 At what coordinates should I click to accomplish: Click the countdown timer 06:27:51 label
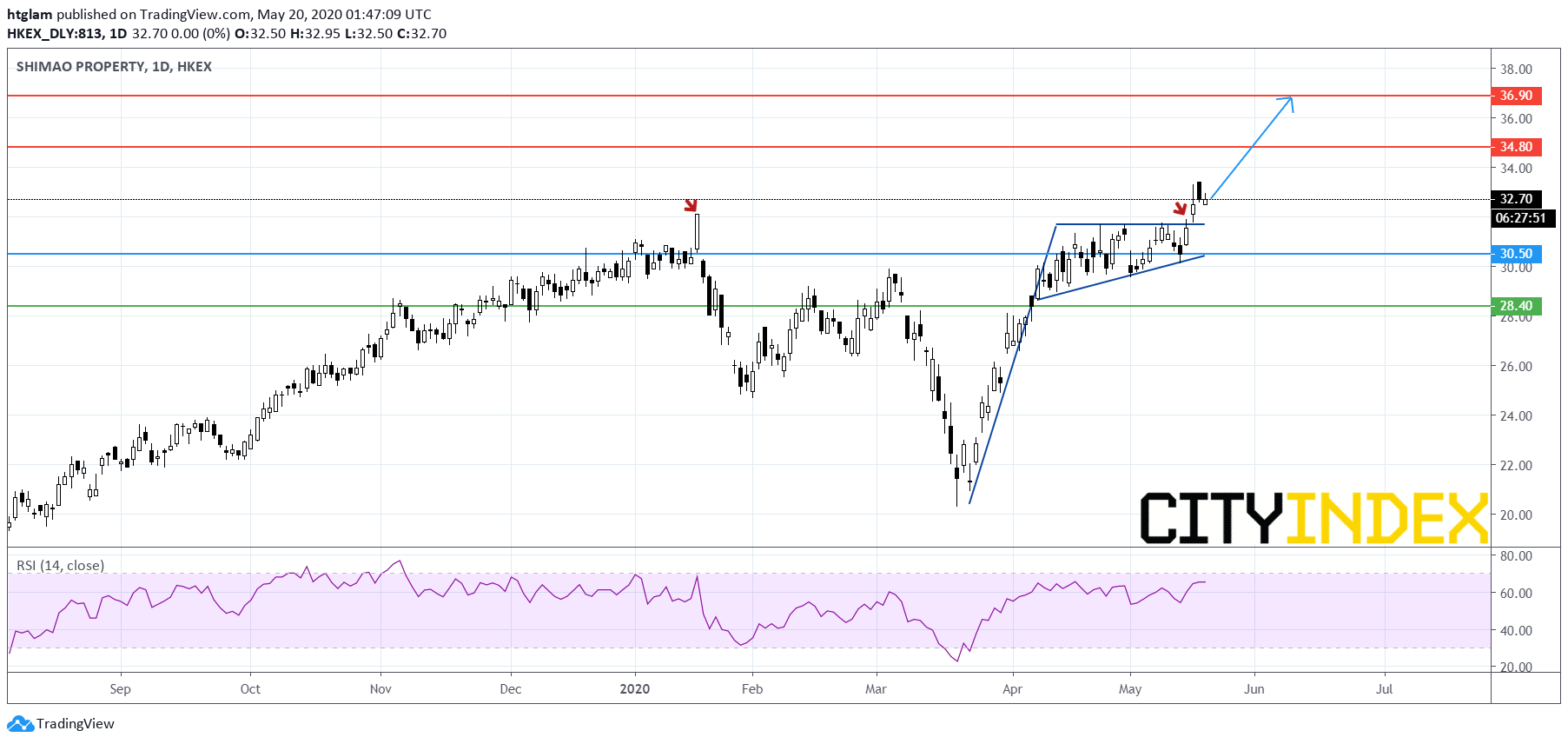click(x=1520, y=218)
